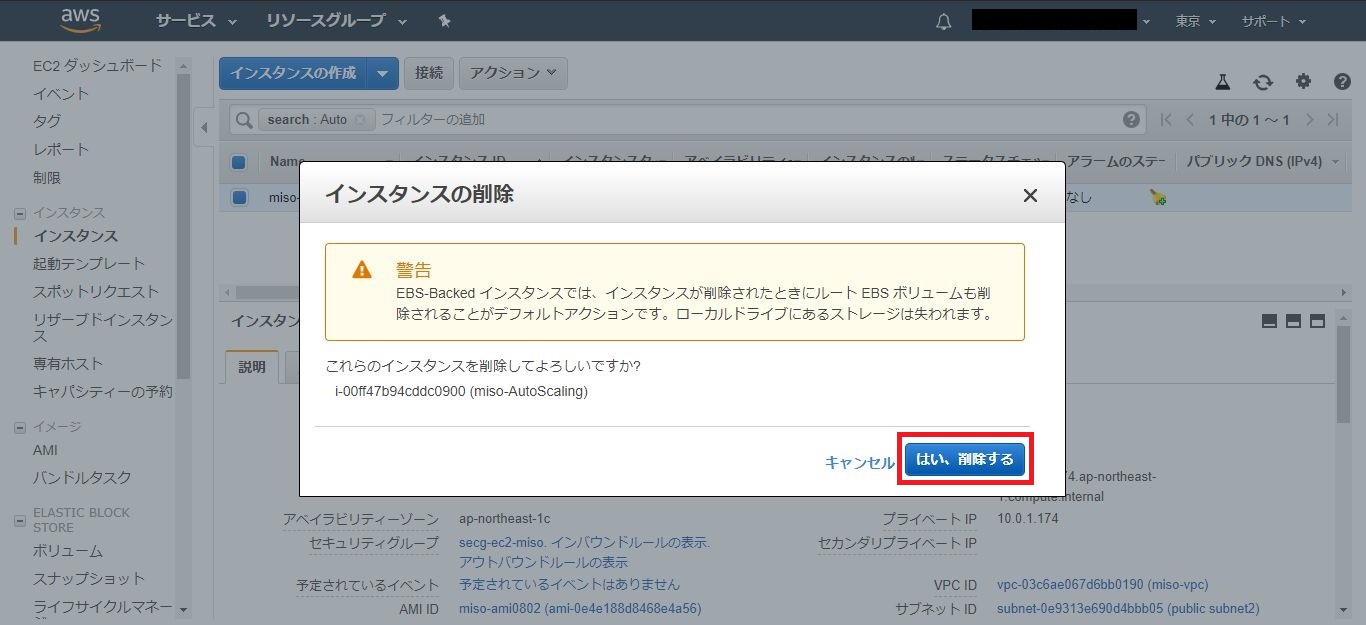Image resolution: width=1366 pixels, height=625 pixels.
Task: Confirm with はい、削除する button
Action: coord(965,460)
